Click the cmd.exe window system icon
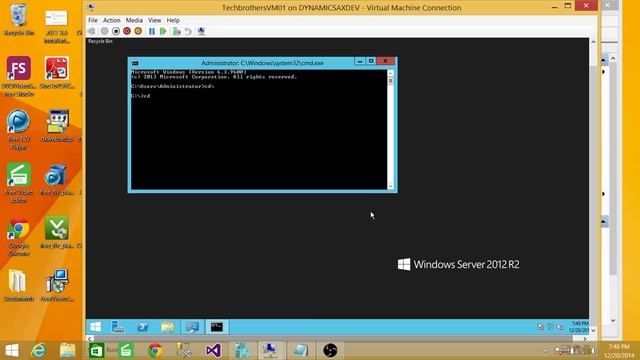The image size is (640, 360). (135, 63)
